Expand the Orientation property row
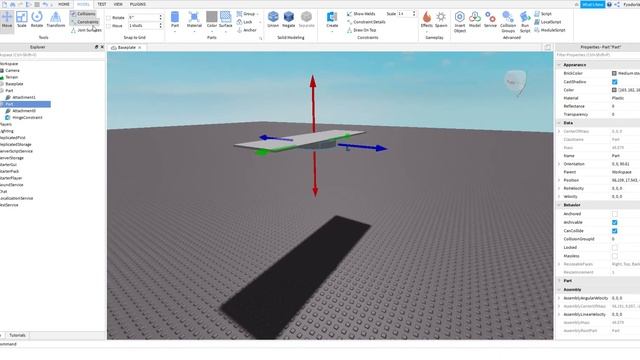 click(559, 164)
